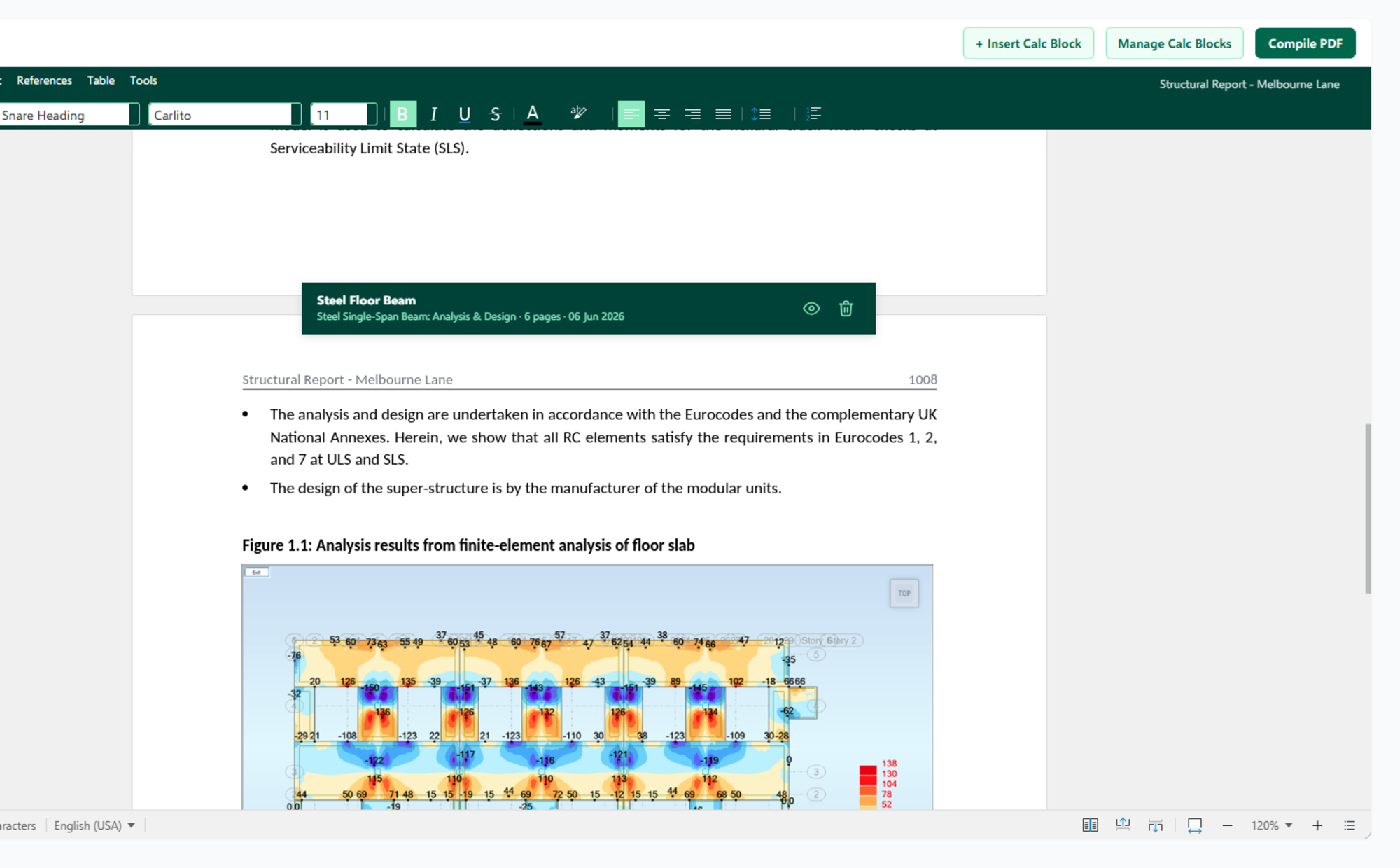
Task: Center align the text
Action: coord(661,114)
